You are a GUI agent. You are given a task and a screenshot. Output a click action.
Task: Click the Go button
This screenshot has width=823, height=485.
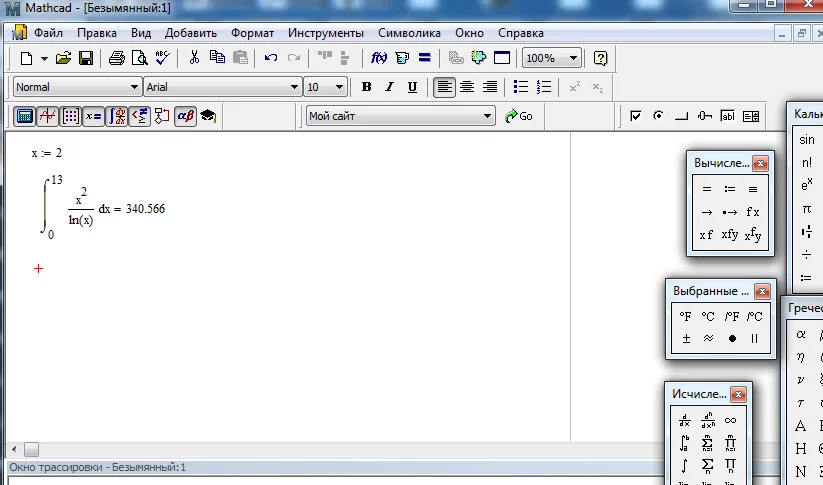pos(519,116)
